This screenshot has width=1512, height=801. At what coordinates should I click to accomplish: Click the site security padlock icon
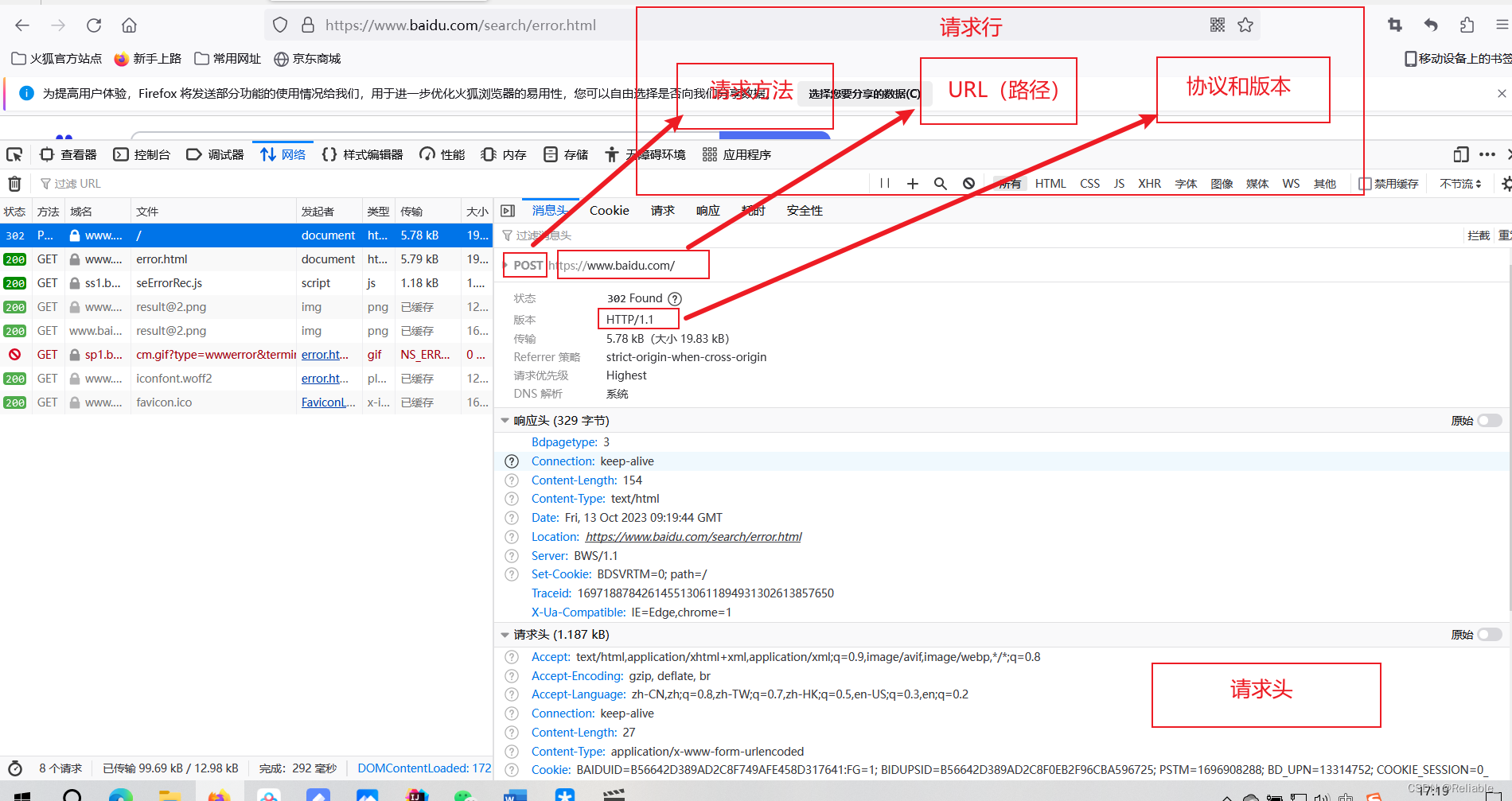[308, 25]
